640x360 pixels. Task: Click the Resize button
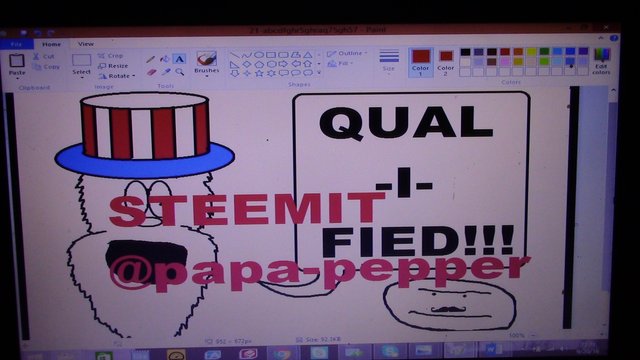[x=113, y=66]
